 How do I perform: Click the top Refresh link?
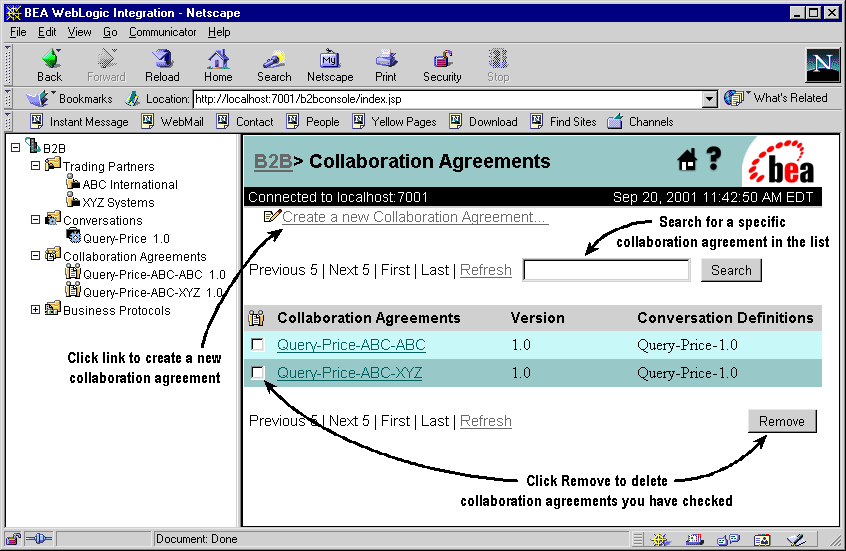coord(486,270)
